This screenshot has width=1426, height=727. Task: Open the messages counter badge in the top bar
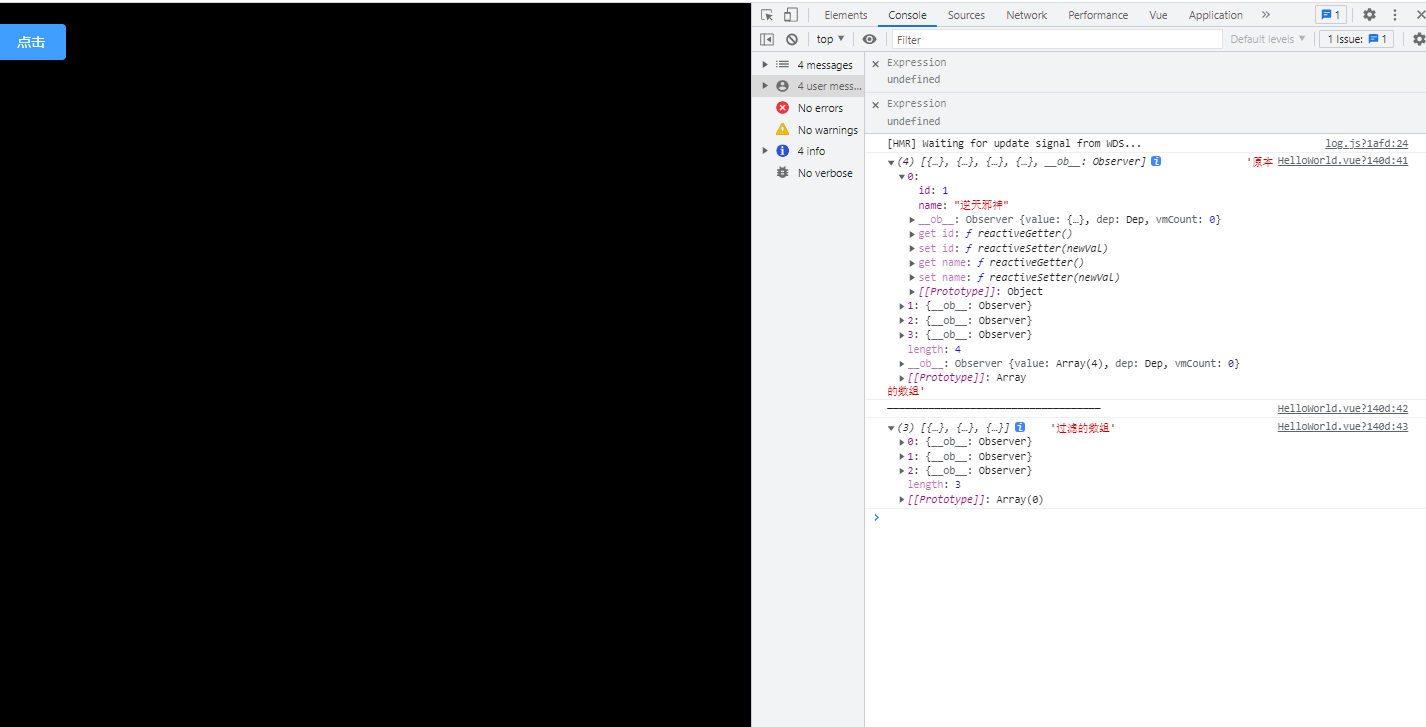click(x=1330, y=15)
